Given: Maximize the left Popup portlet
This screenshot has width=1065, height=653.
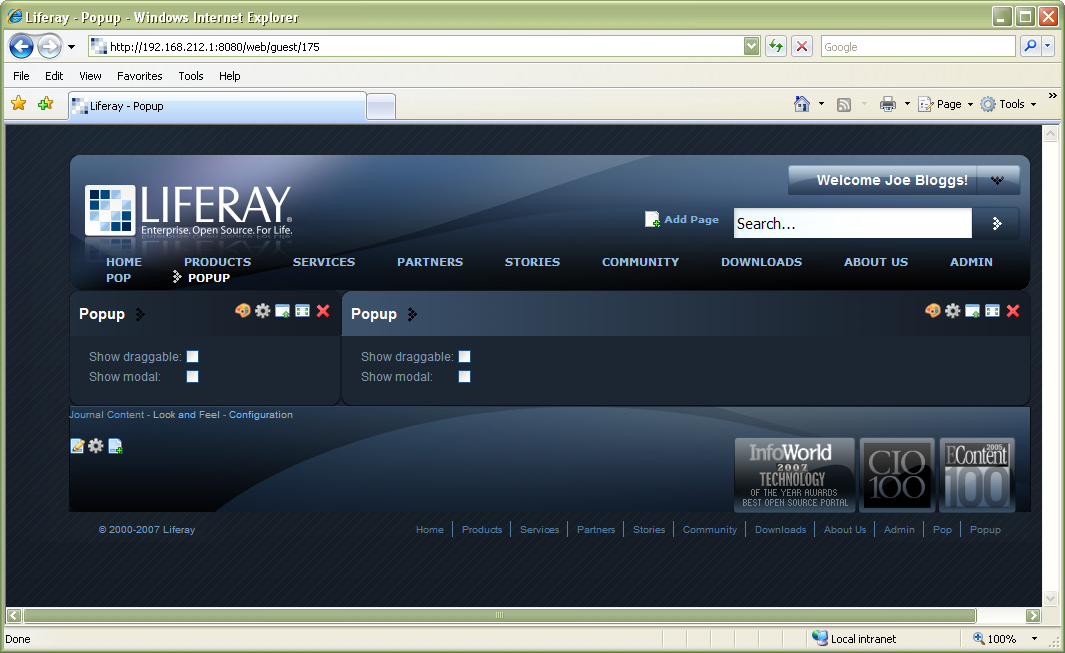Looking at the screenshot, I should [303, 311].
